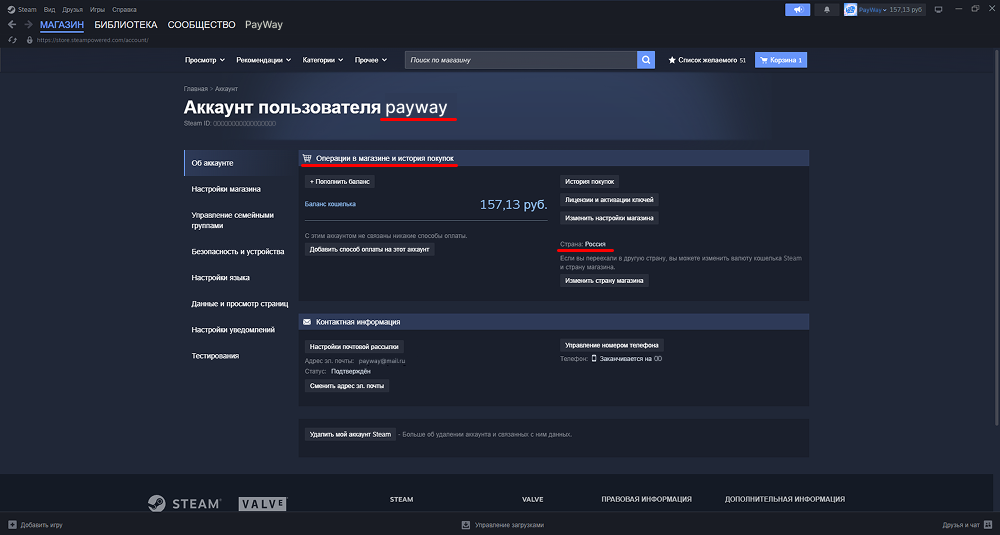Go back with the left arrow
The width and height of the screenshot is (1000, 535).
pos(11,24)
